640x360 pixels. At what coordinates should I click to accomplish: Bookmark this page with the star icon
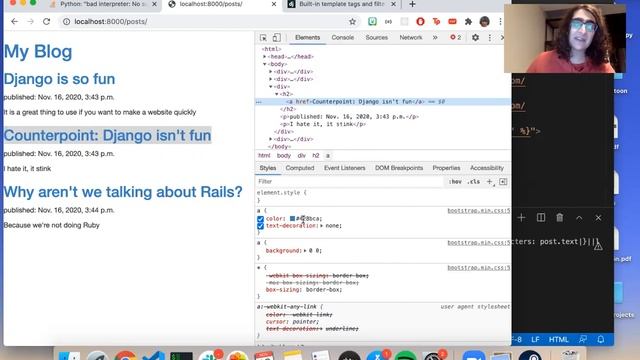point(352,22)
